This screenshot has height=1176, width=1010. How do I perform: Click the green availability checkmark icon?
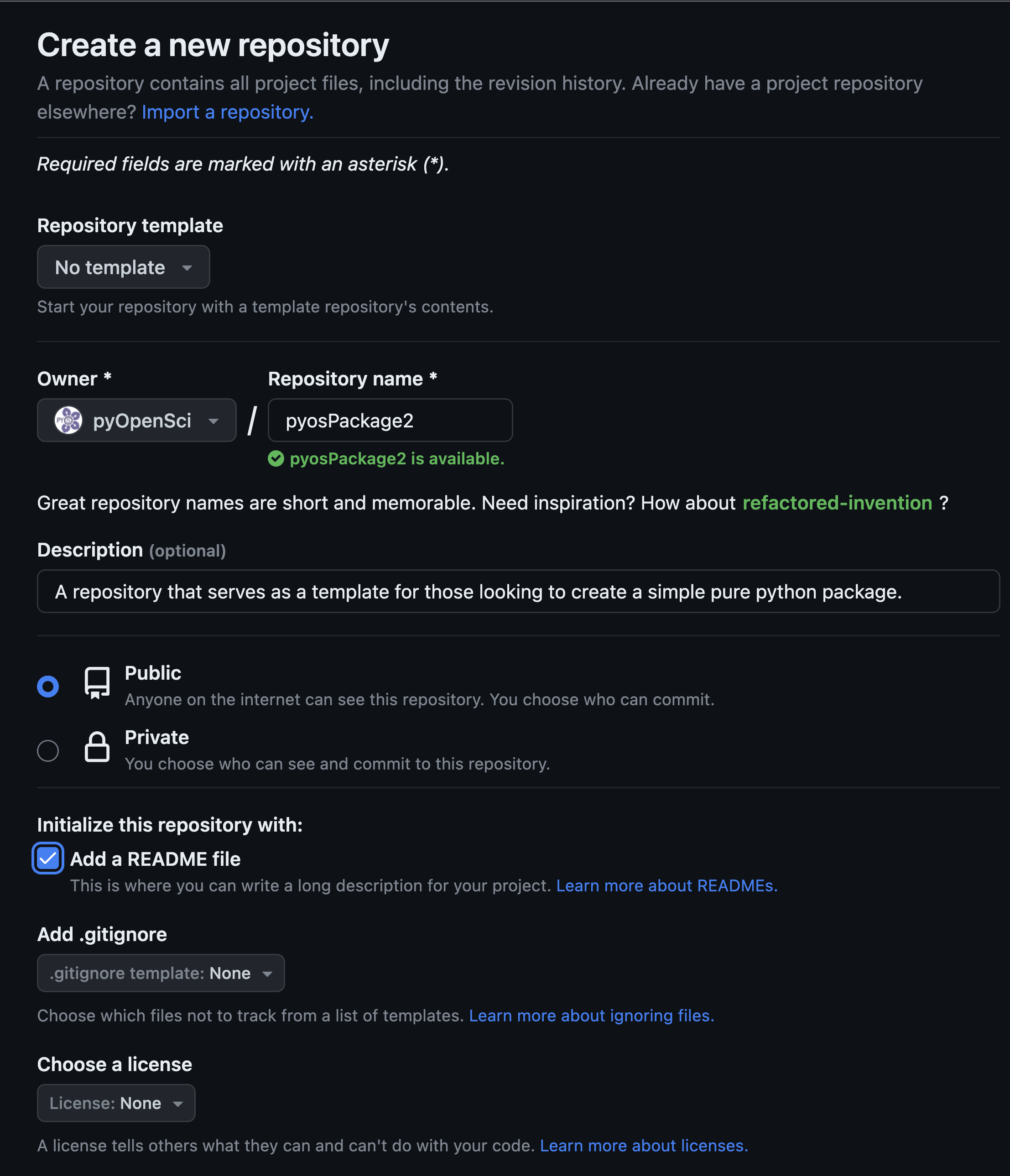(x=276, y=458)
